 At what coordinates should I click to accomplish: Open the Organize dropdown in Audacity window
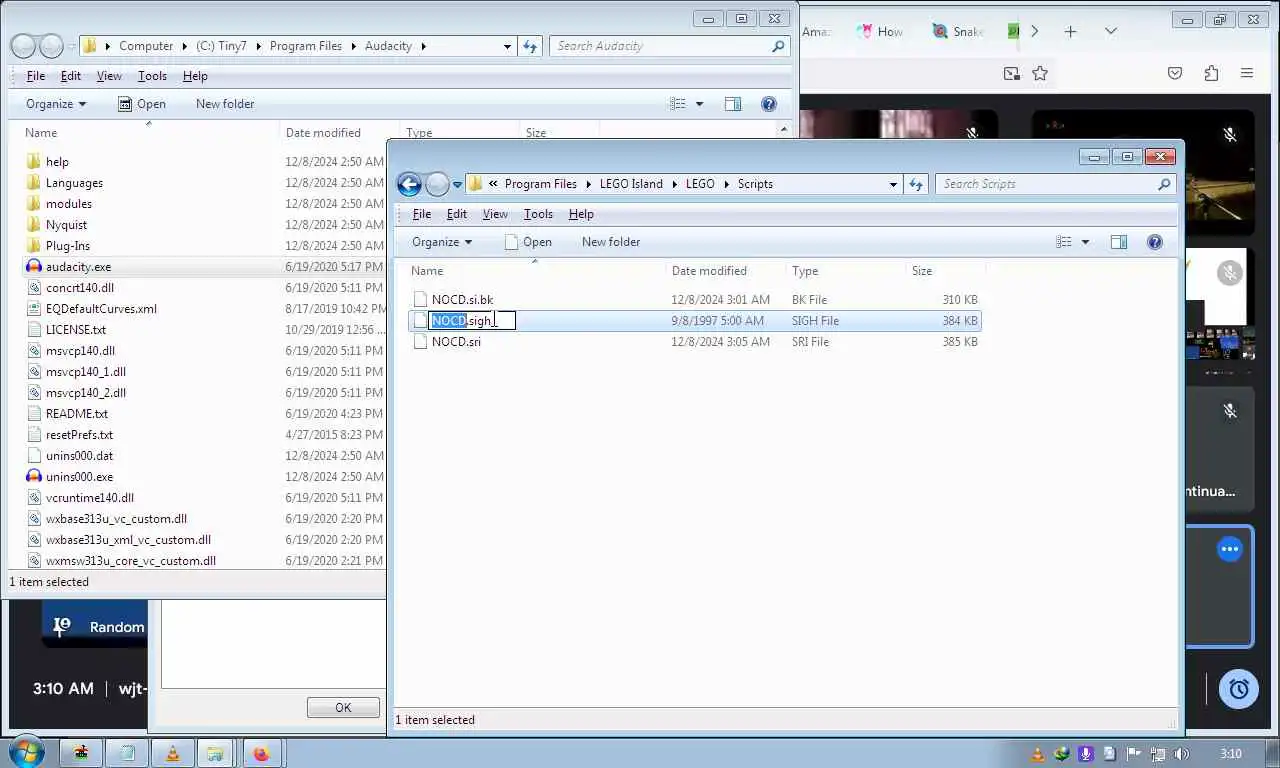pos(55,104)
